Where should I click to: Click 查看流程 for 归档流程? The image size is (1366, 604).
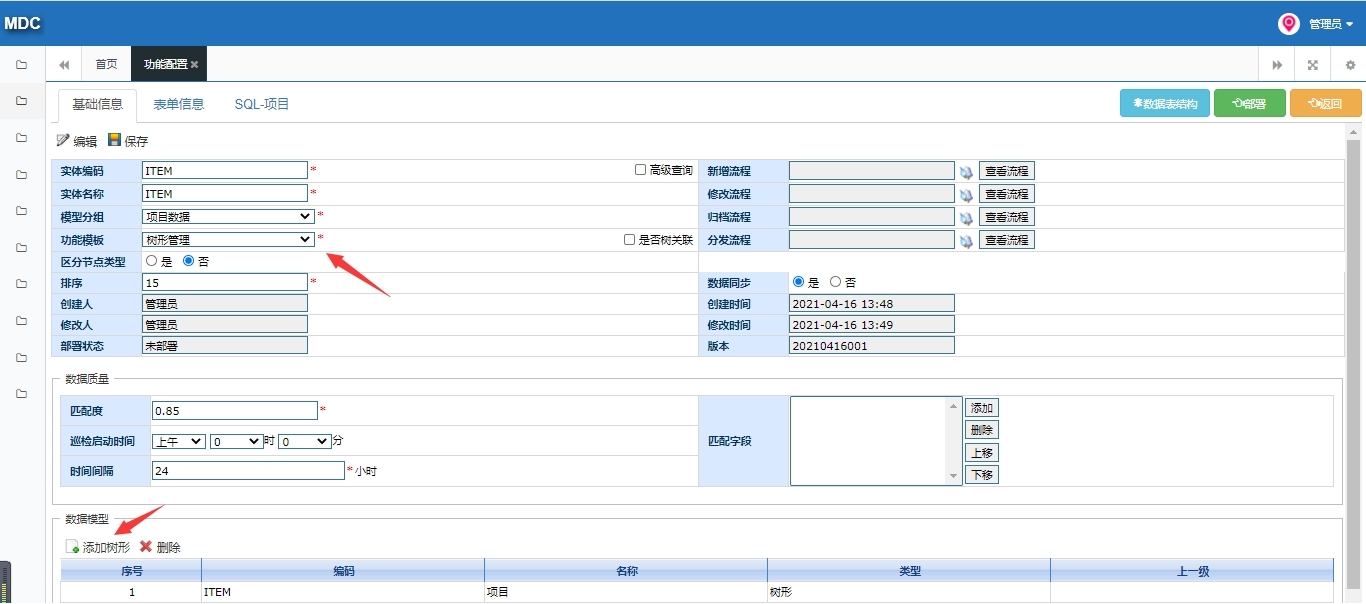pyautogui.click(x=1007, y=217)
